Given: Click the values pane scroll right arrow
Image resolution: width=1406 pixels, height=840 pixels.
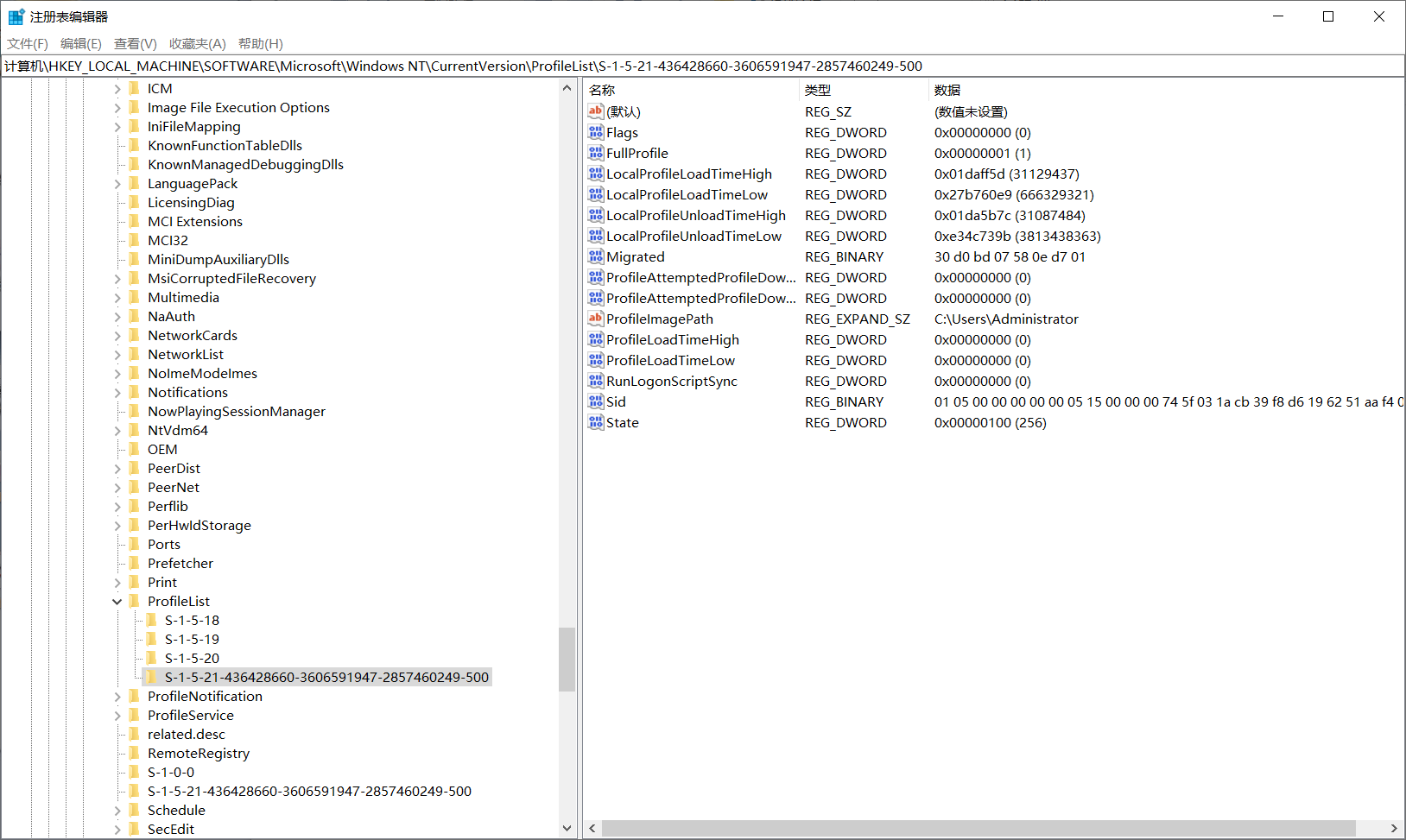Looking at the screenshot, I should click(x=1393, y=828).
